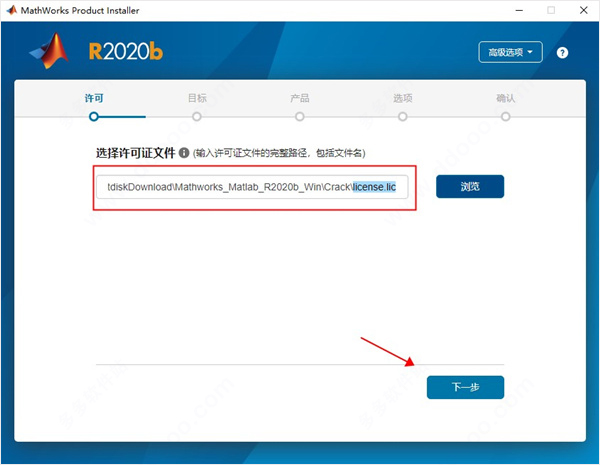Select the 选项 step tab
This screenshot has height=465, width=600.
click(403, 98)
